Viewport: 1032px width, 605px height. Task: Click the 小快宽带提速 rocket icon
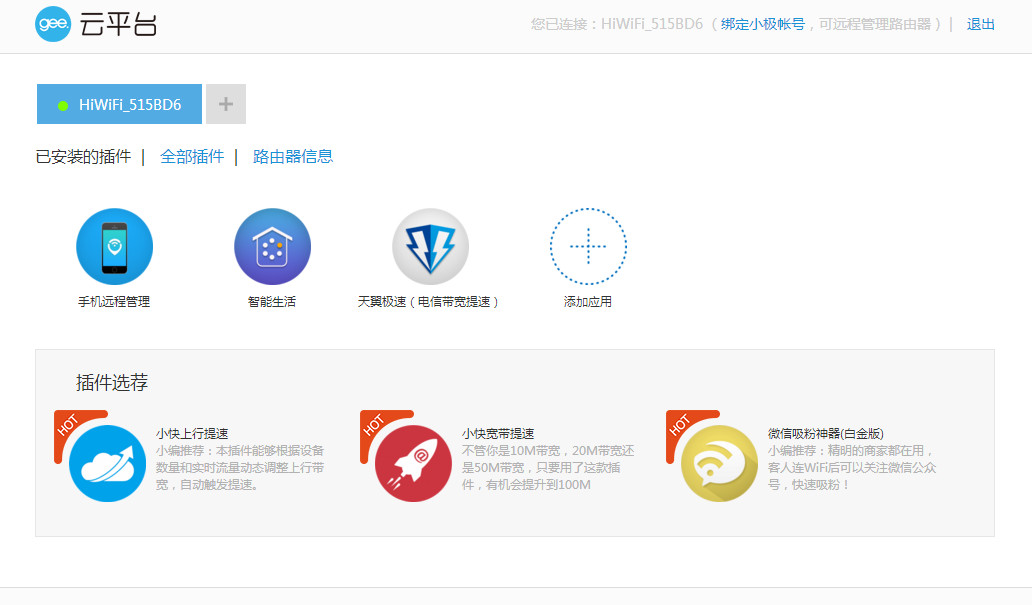pos(413,463)
